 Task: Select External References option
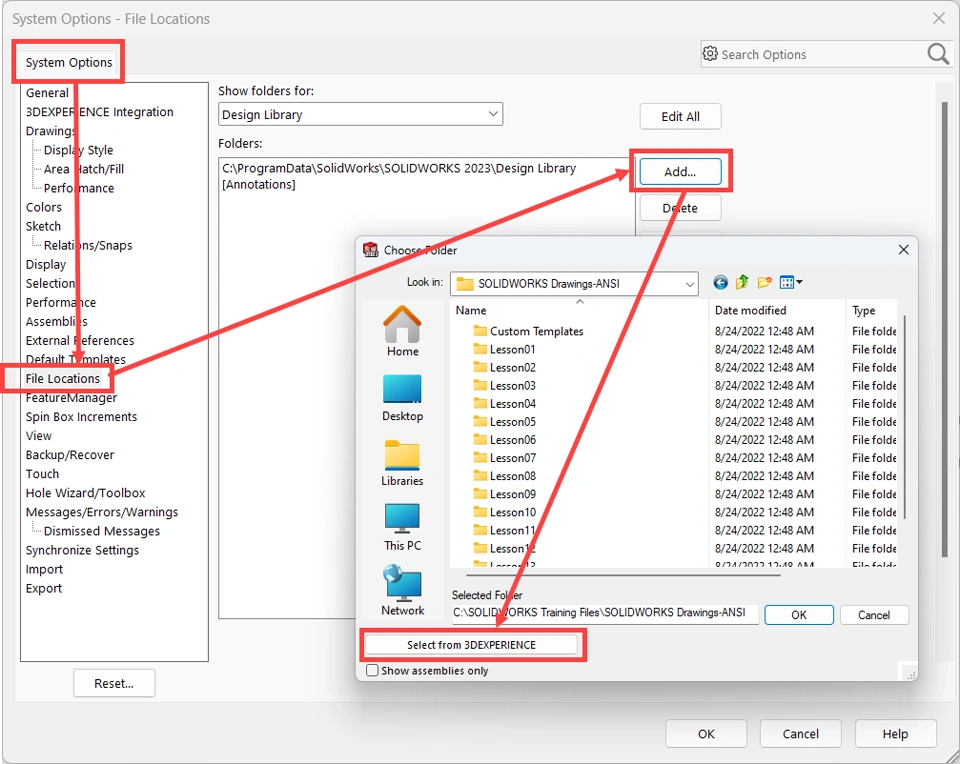pyautogui.click(x=80, y=340)
